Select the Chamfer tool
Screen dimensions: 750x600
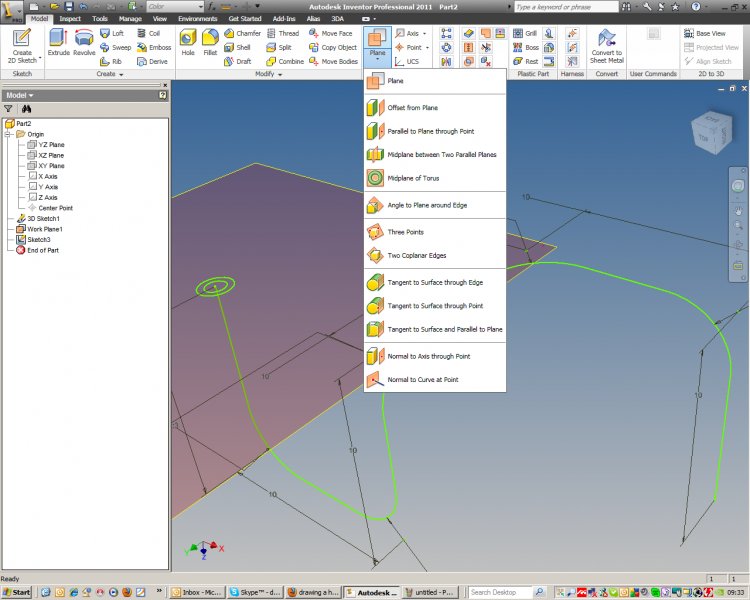click(x=243, y=33)
